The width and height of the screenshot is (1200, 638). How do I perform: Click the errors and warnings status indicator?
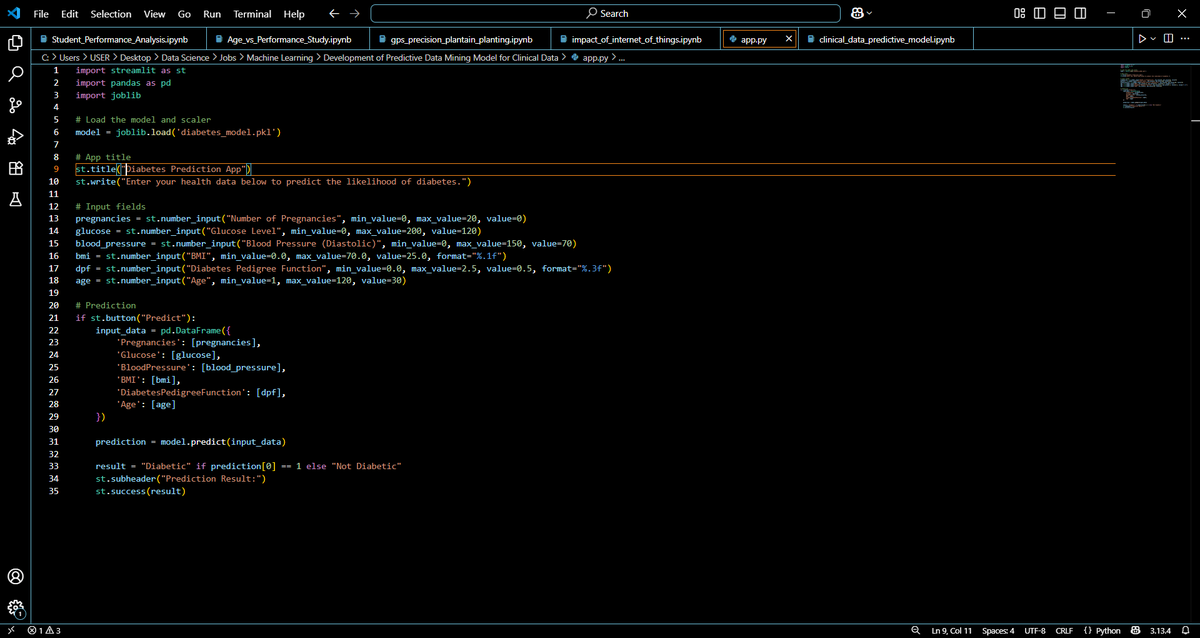(x=45, y=631)
